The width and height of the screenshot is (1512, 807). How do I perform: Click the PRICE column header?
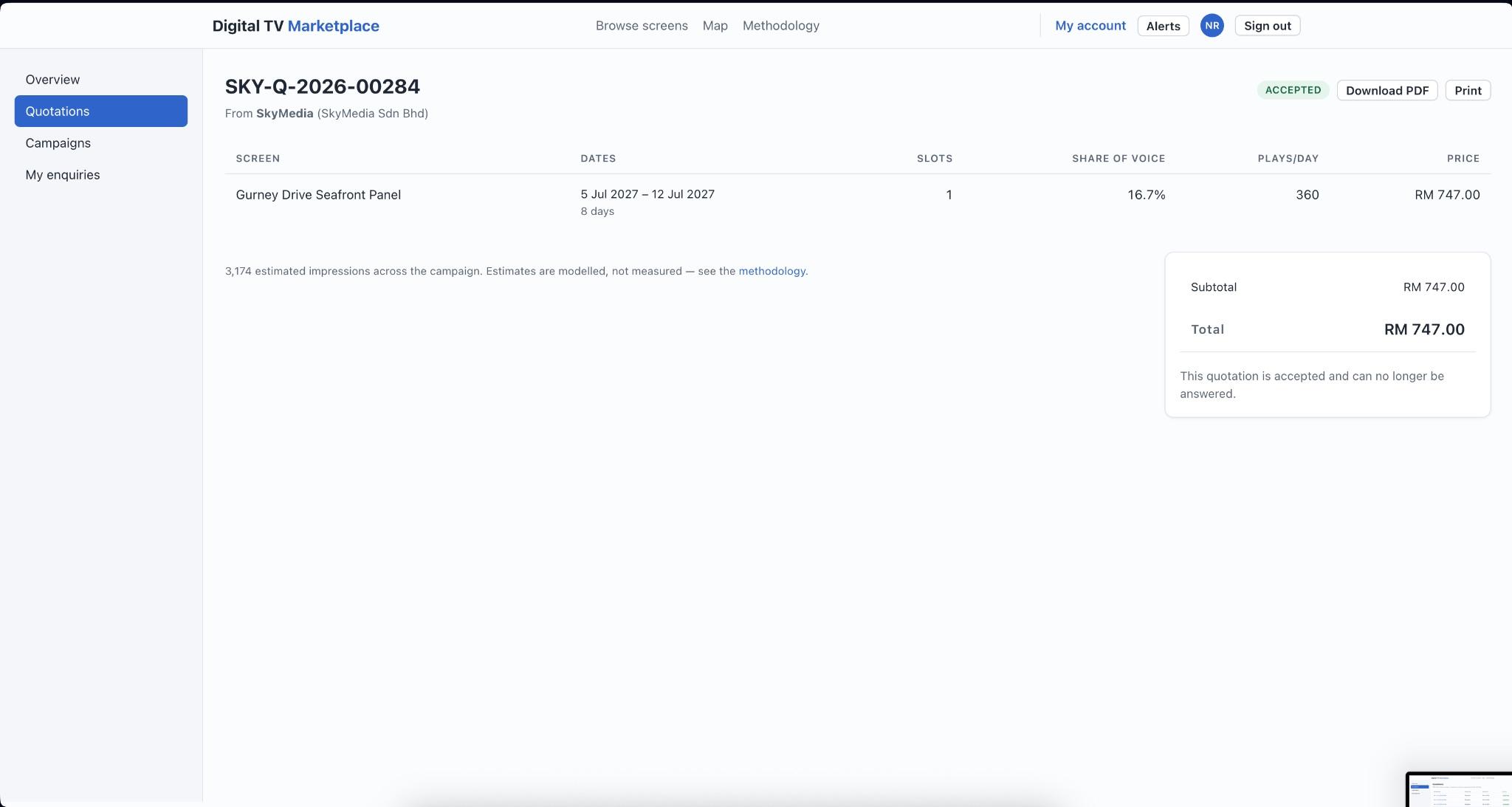[x=1463, y=159]
